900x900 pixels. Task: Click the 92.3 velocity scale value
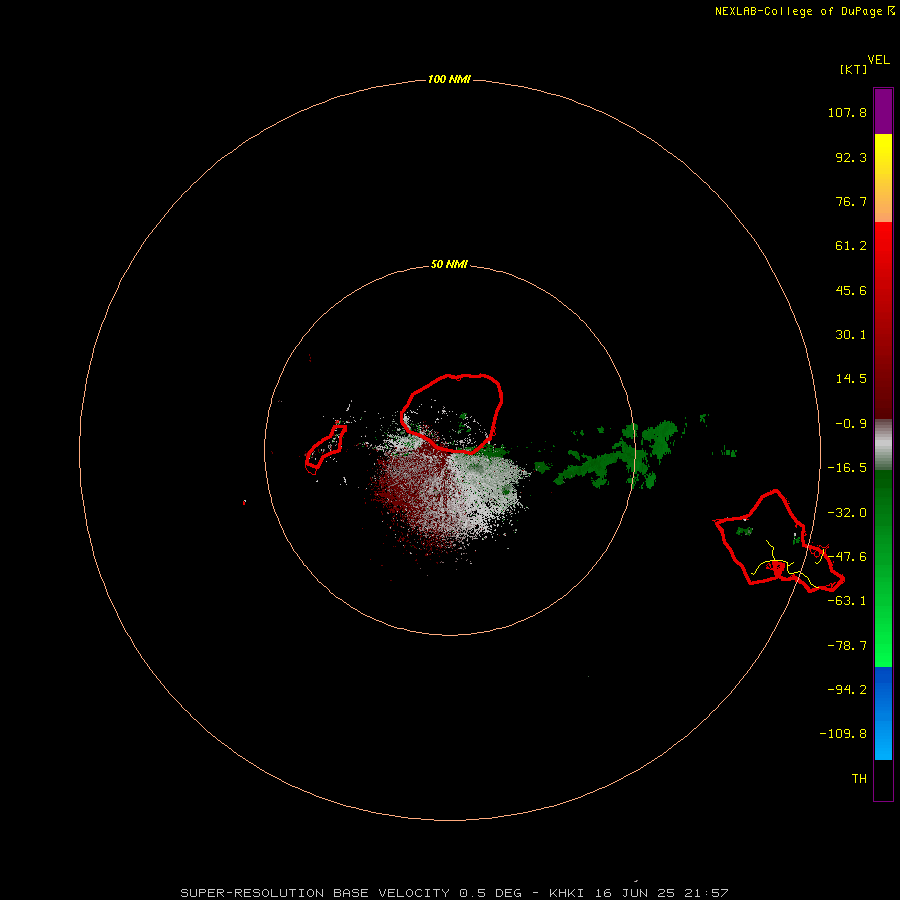(851, 157)
